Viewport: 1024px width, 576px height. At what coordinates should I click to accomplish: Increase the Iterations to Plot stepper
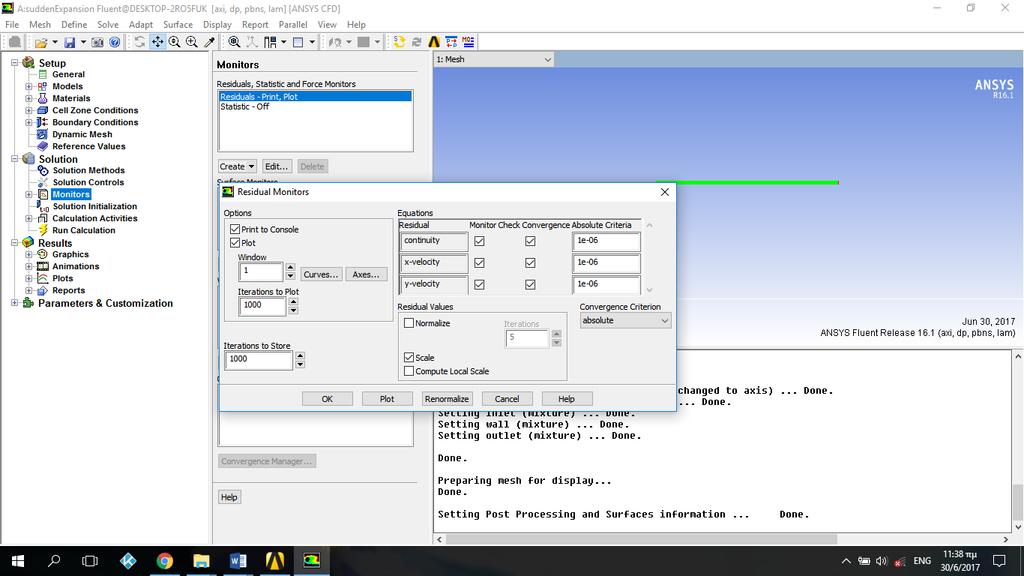pos(293,302)
